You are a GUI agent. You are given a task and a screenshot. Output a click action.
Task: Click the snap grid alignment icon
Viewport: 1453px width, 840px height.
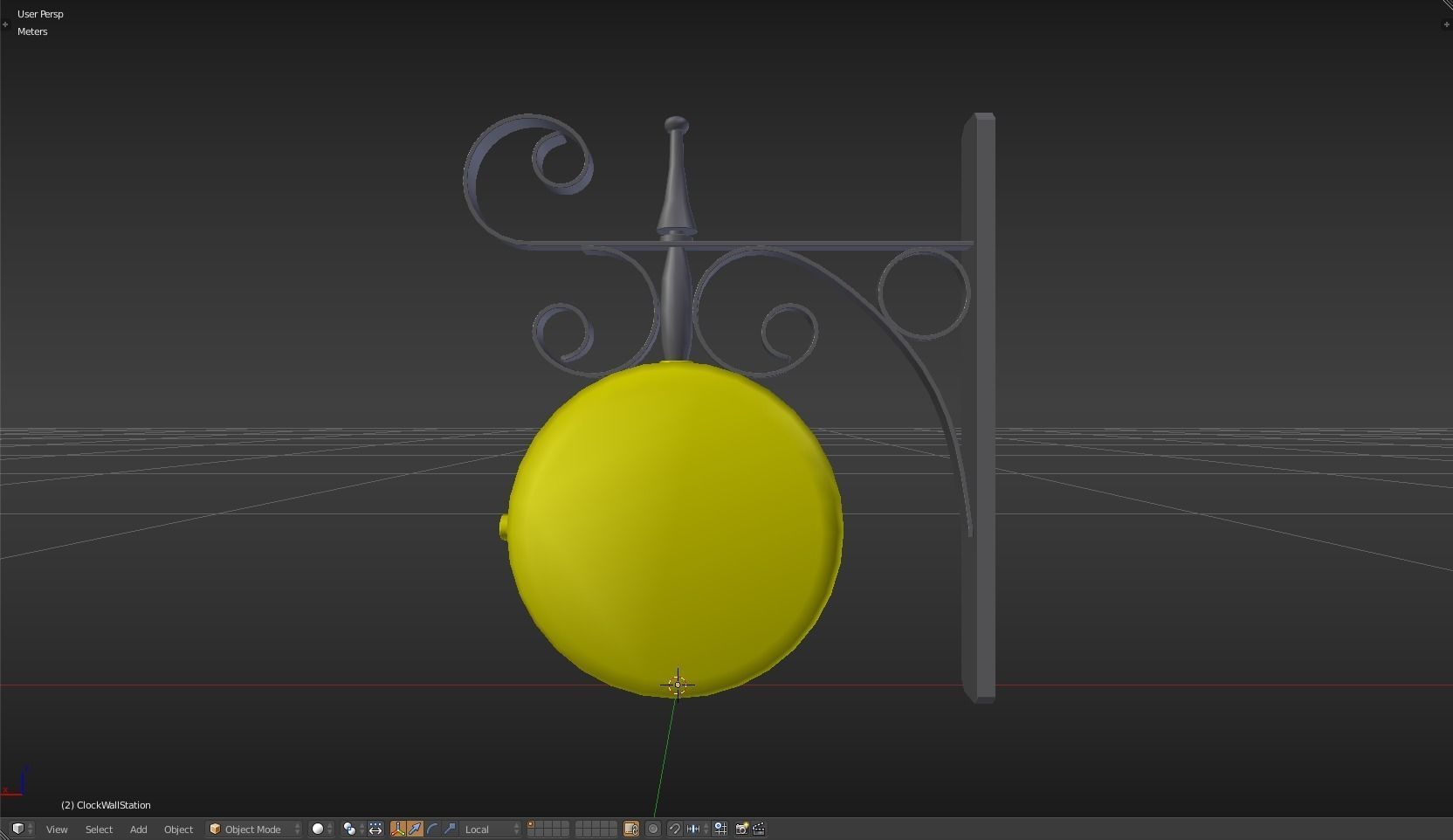(720, 829)
